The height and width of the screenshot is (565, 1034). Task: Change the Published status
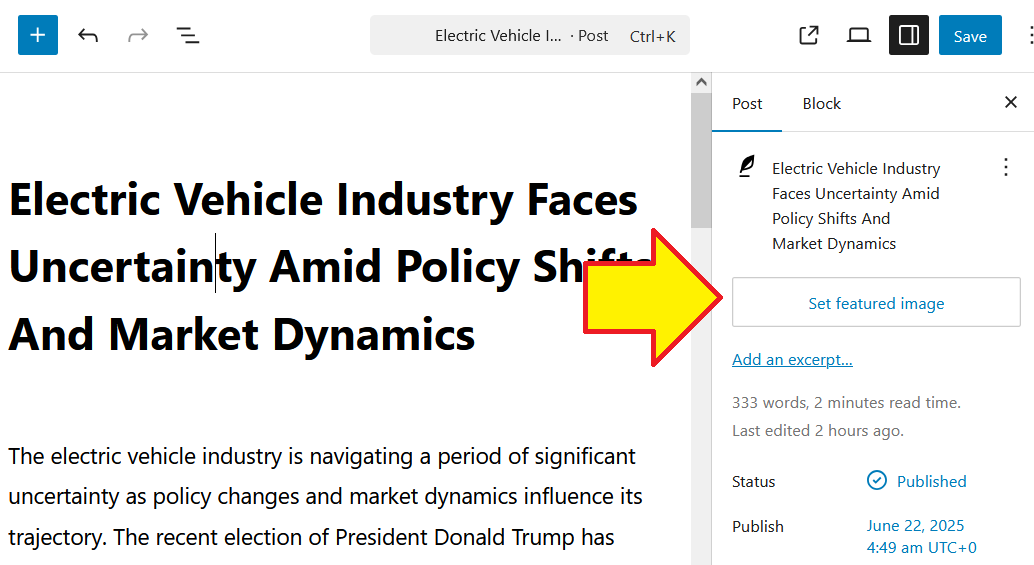917,481
